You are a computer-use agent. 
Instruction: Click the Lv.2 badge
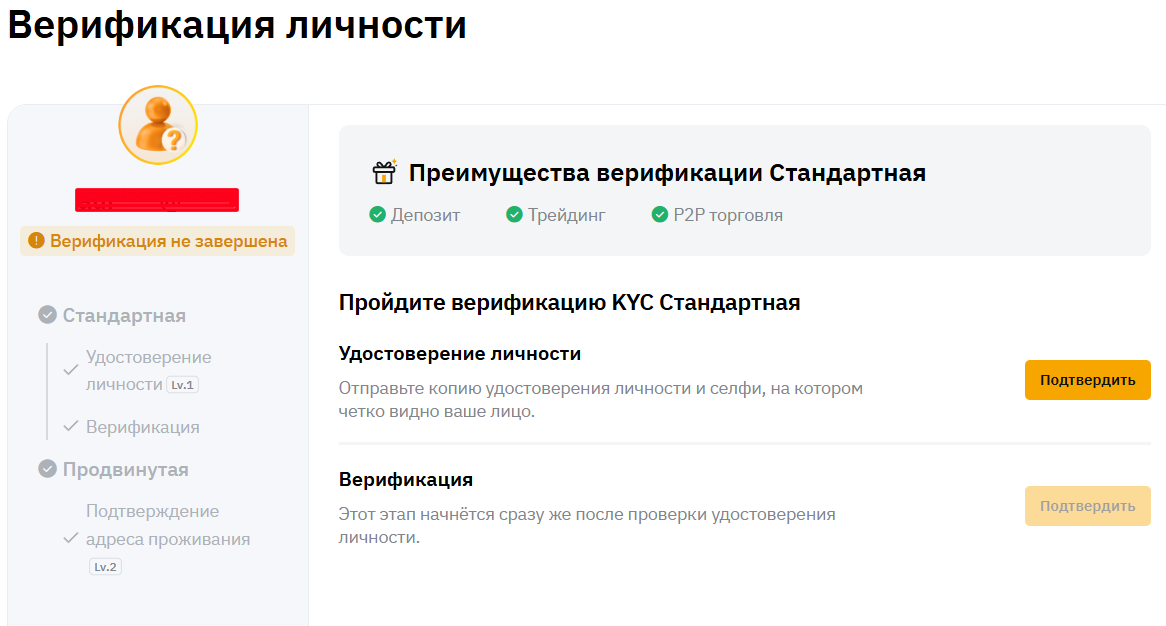coord(106,567)
